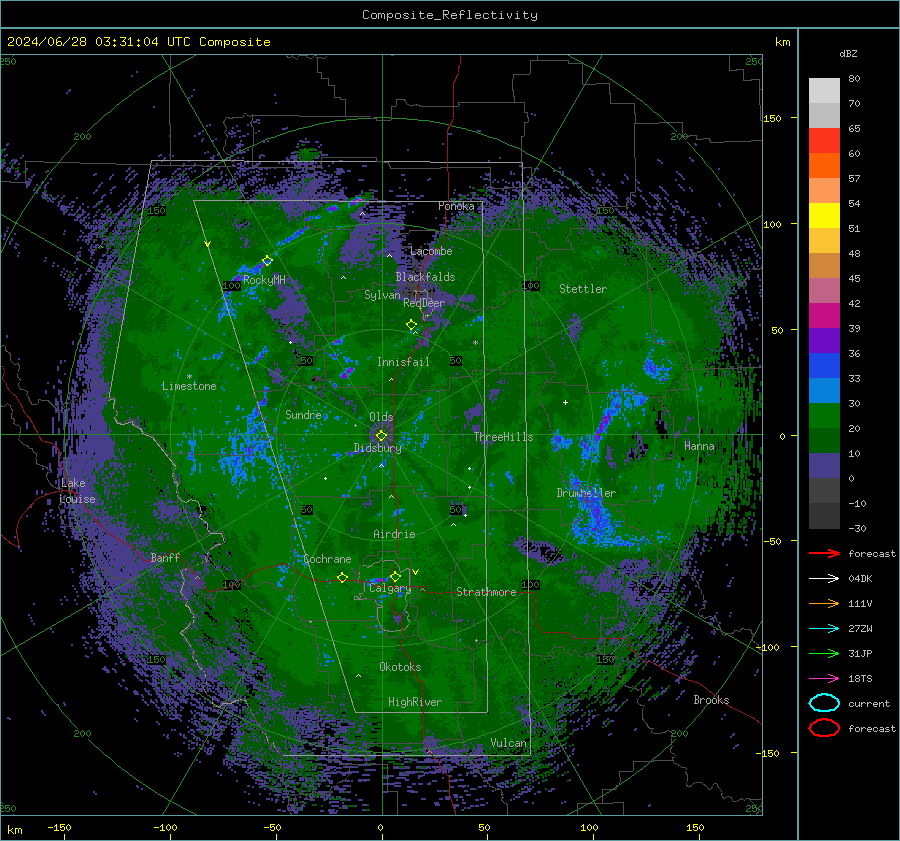Select the HighRiver label
Viewport: 900px width, 841px height.
click(x=415, y=702)
